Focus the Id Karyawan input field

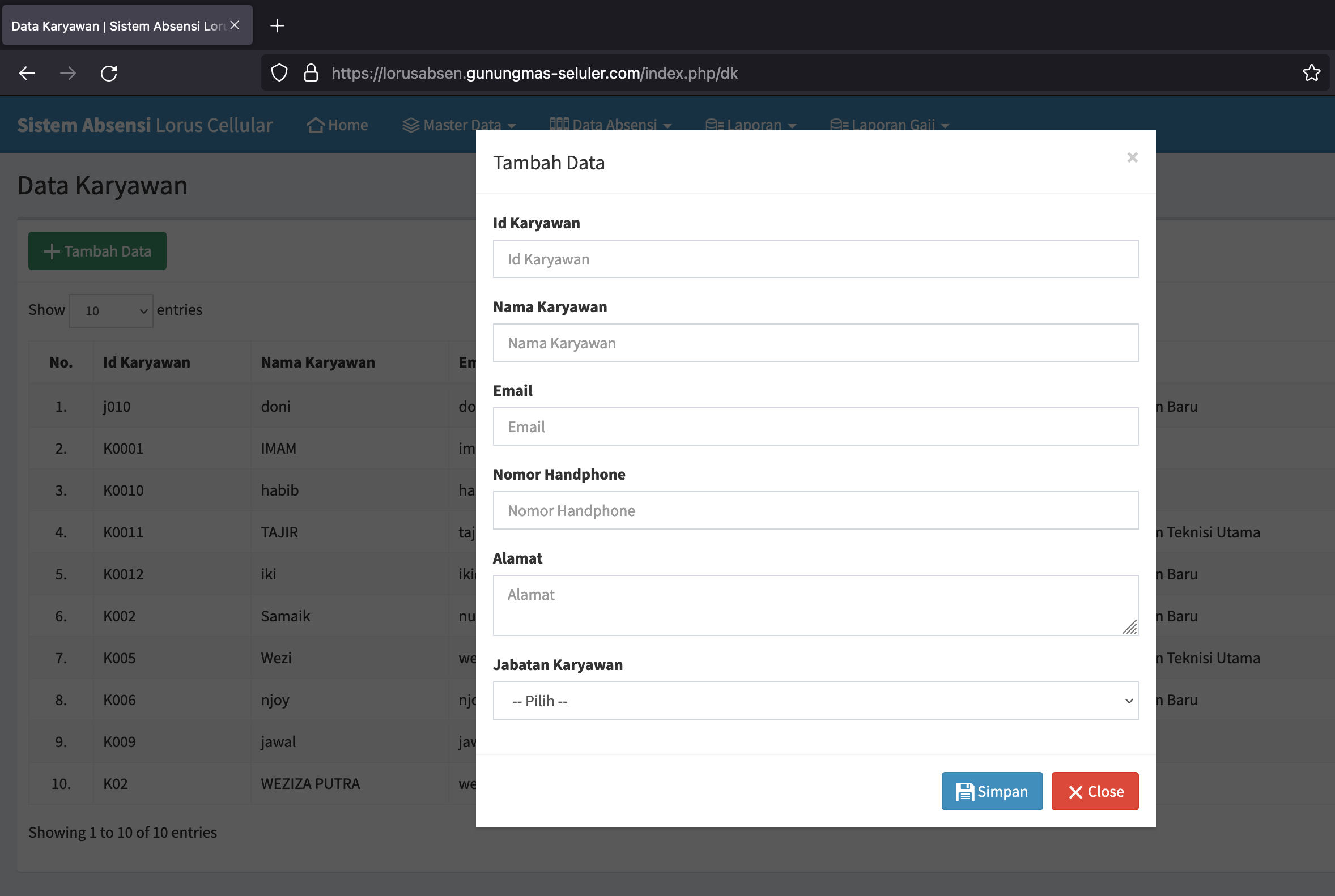click(x=815, y=259)
